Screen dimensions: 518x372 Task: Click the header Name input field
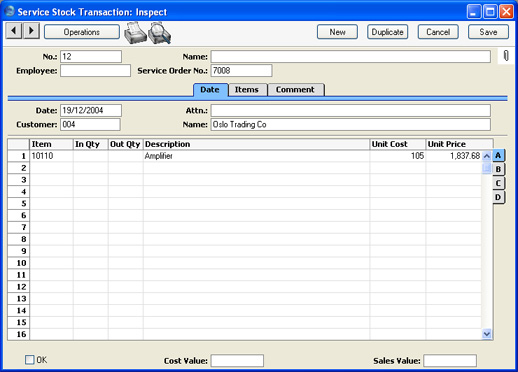click(x=351, y=56)
